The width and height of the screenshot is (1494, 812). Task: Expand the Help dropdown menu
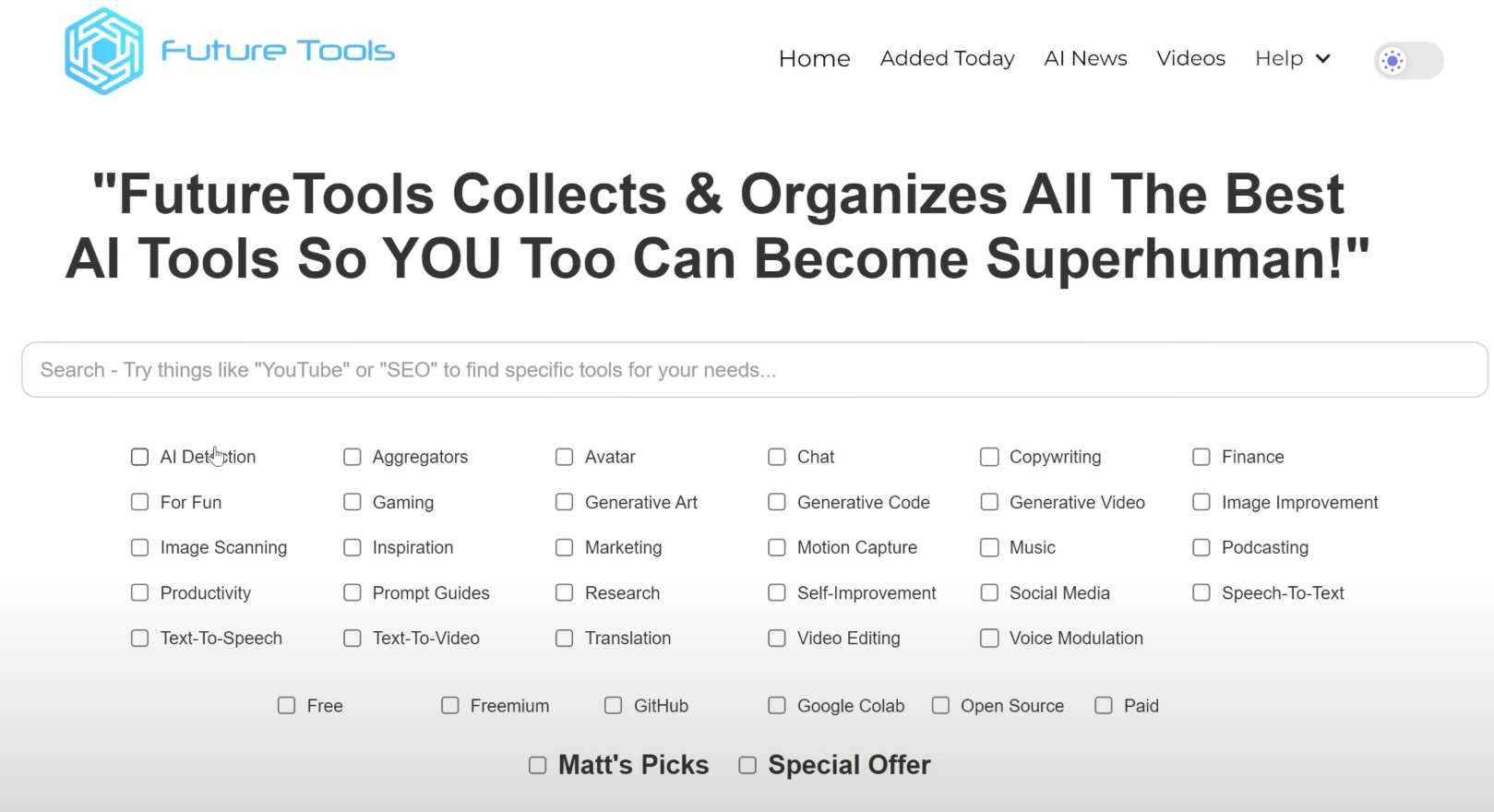(1292, 59)
